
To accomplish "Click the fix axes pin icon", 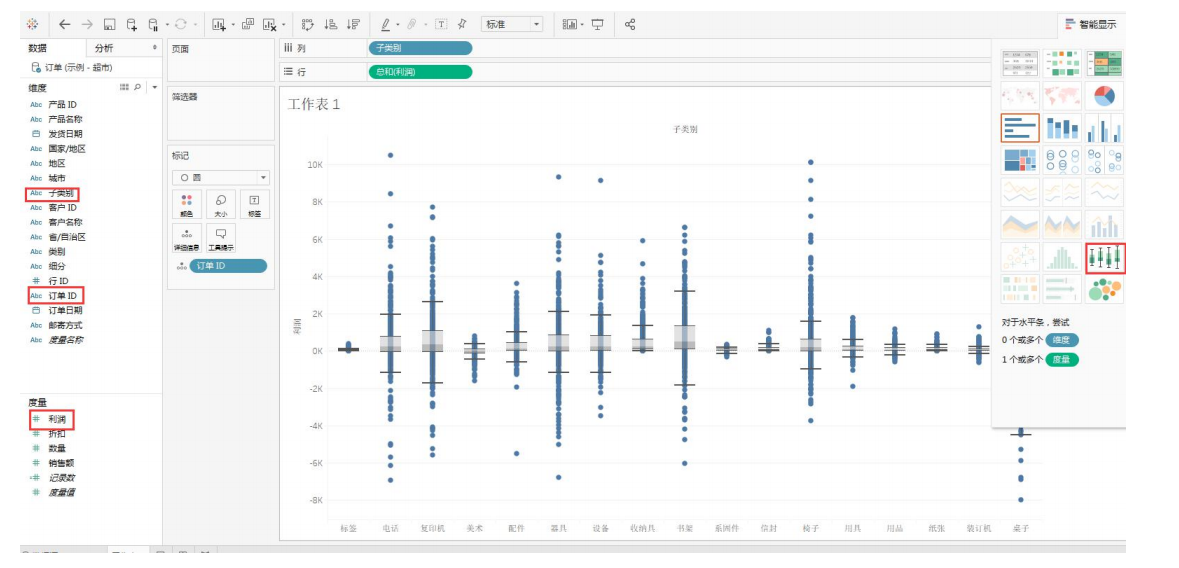I will point(462,24).
